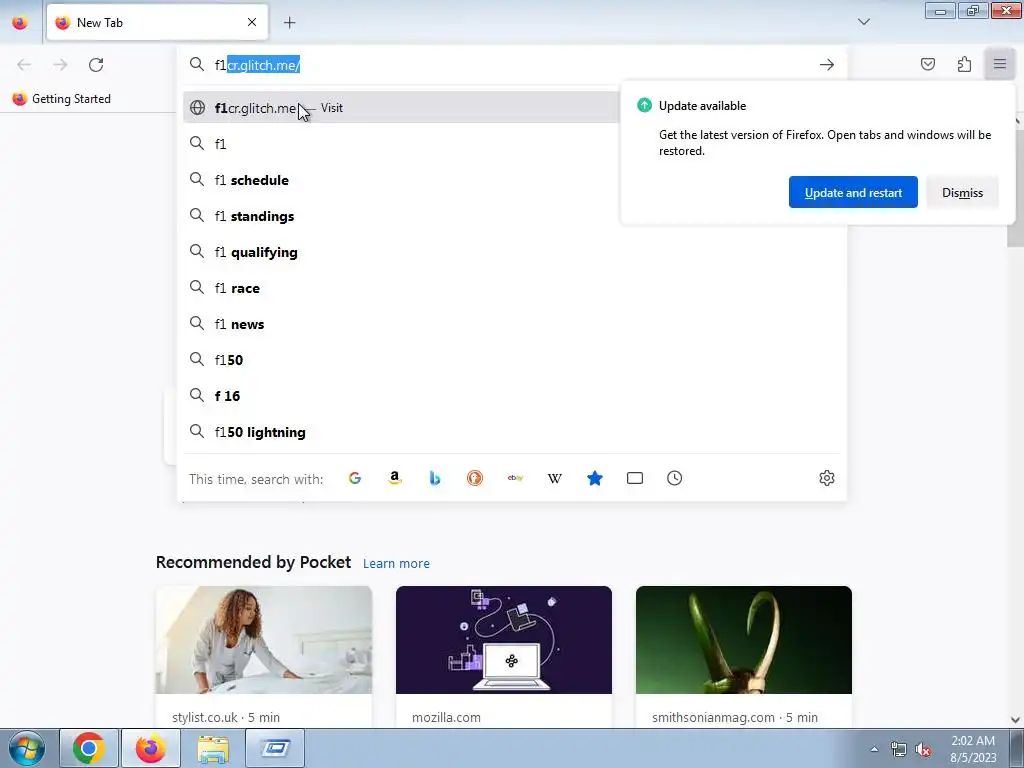Click the forward navigation arrow
The height and width of the screenshot is (768, 1024).
pos(60,65)
